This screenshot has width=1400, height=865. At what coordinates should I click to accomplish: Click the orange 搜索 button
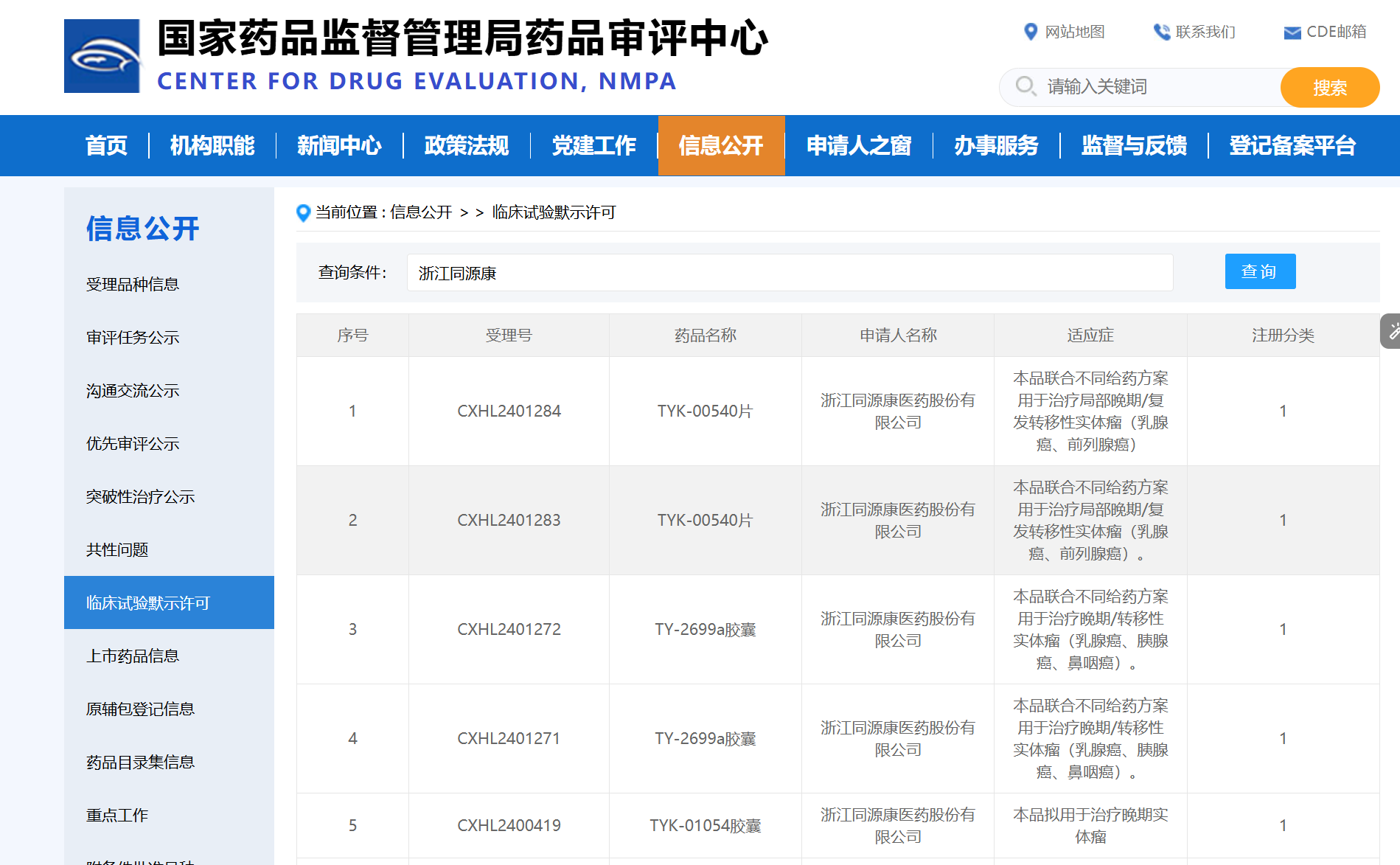pos(1330,87)
